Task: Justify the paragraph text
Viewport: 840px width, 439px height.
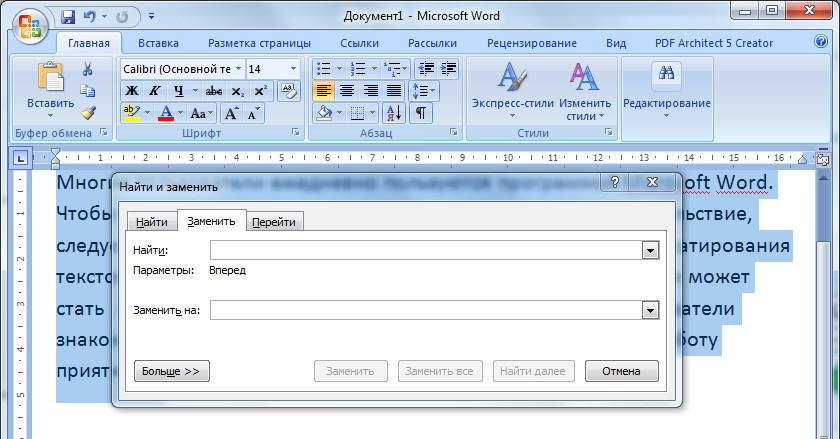Action: 394,91
